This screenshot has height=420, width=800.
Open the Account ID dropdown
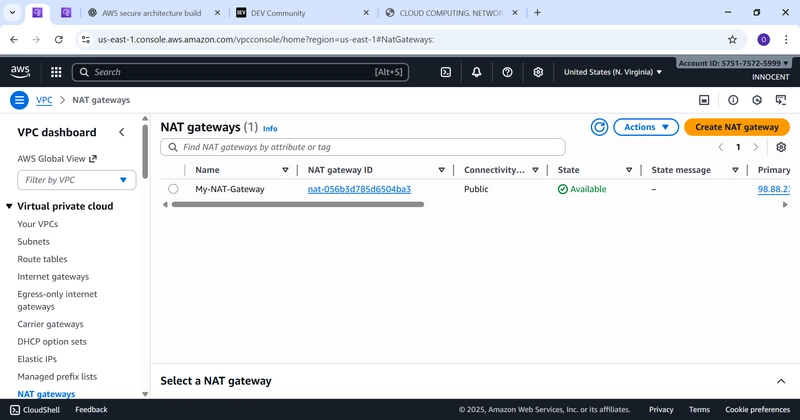click(x=734, y=63)
